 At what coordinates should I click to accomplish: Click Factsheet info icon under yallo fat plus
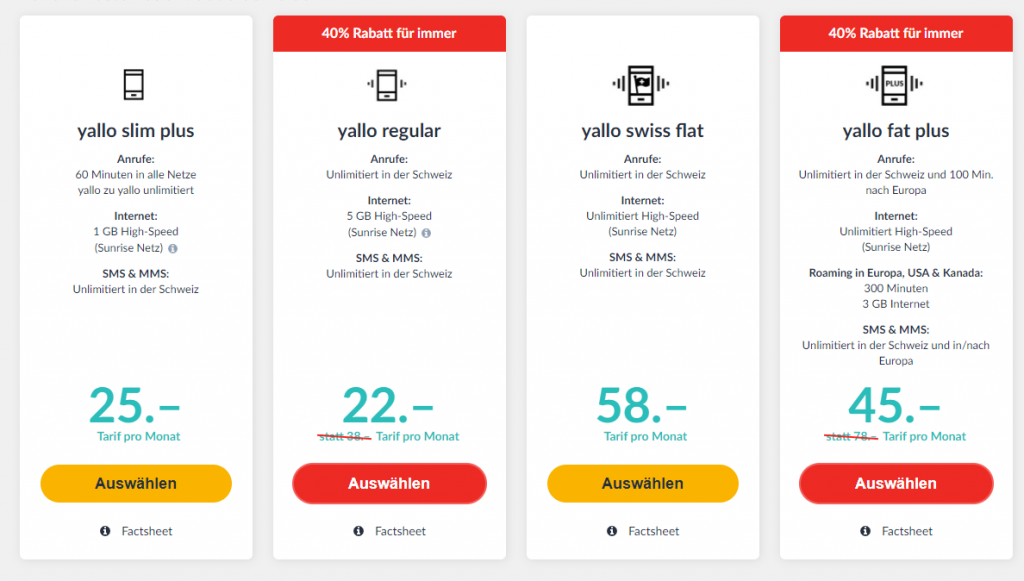tap(866, 531)
